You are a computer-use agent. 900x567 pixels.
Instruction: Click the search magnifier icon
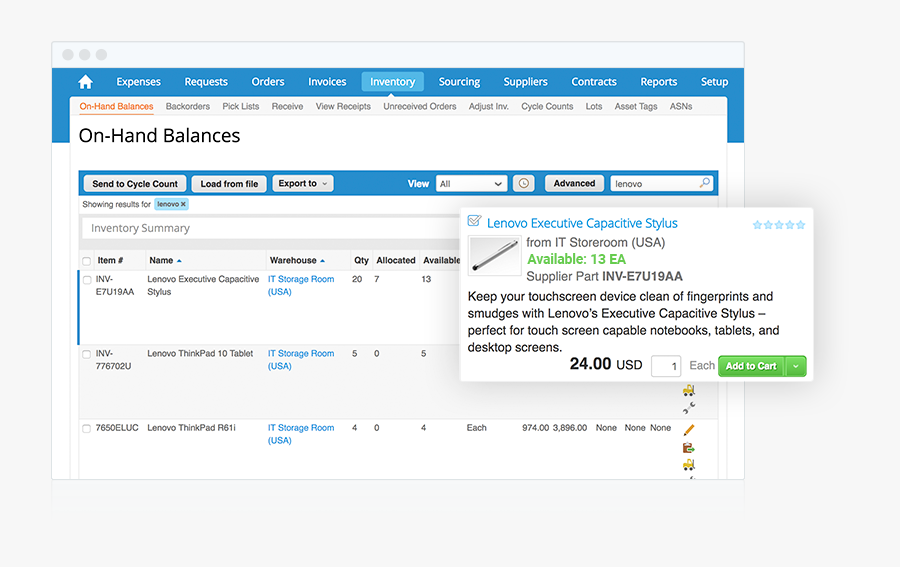pyautogui.click(x=704, y=183)
